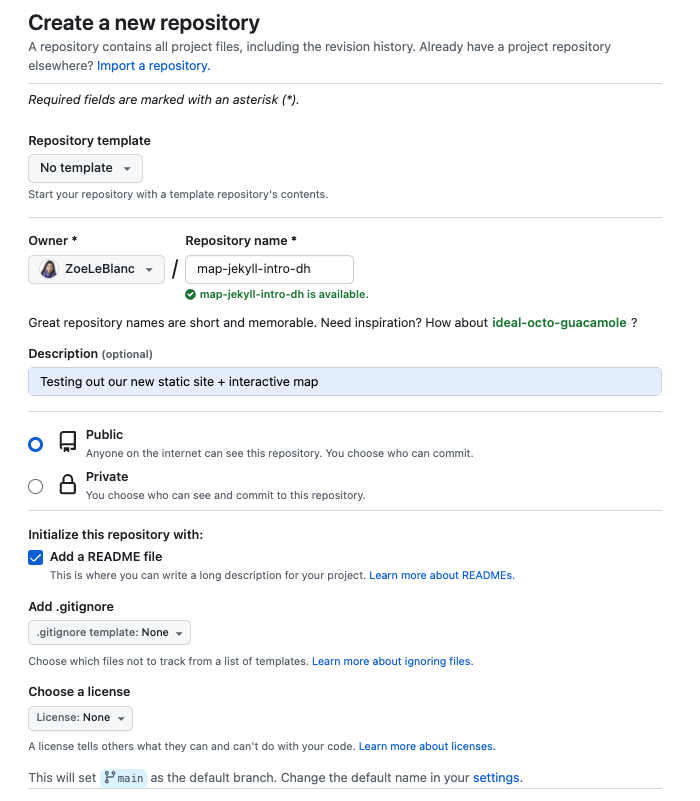Select the Private radio button
The width and height of the screenshot is (700, 801).
pyautogui.click(x=36, y=486)
